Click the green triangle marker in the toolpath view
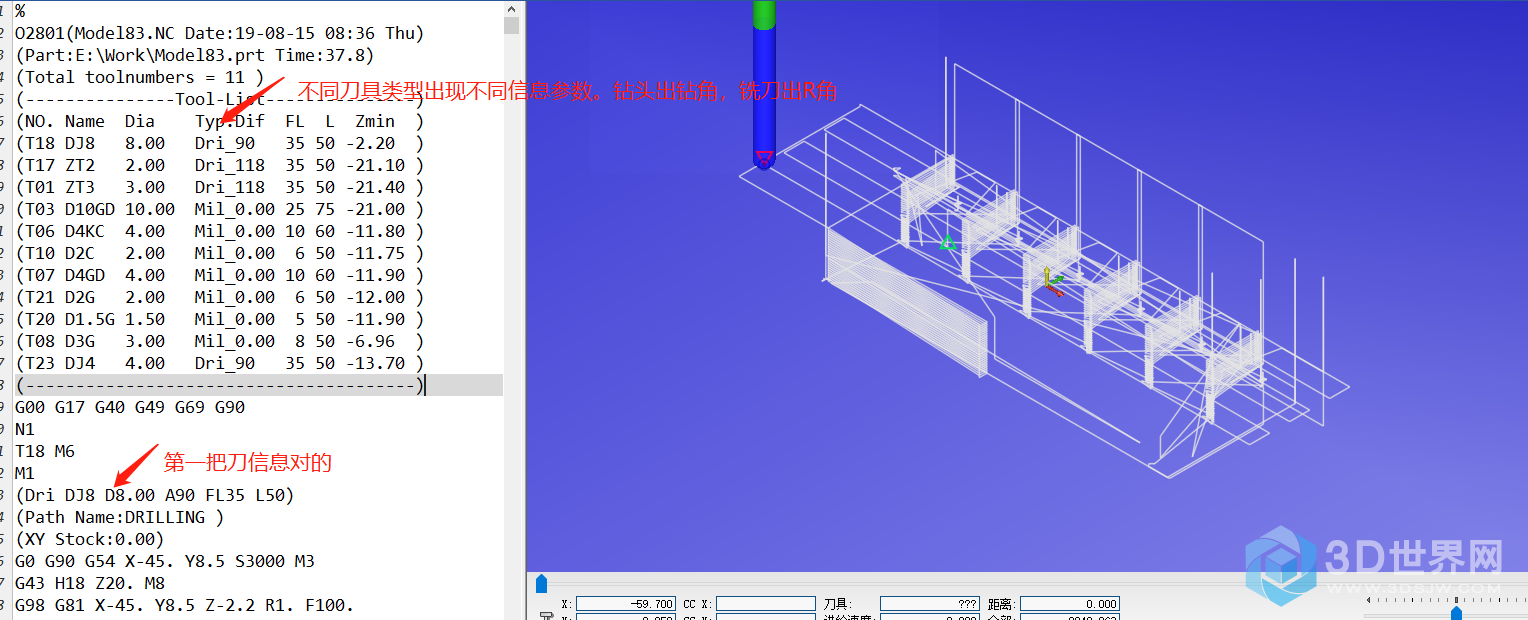 [x=948, y=242]
